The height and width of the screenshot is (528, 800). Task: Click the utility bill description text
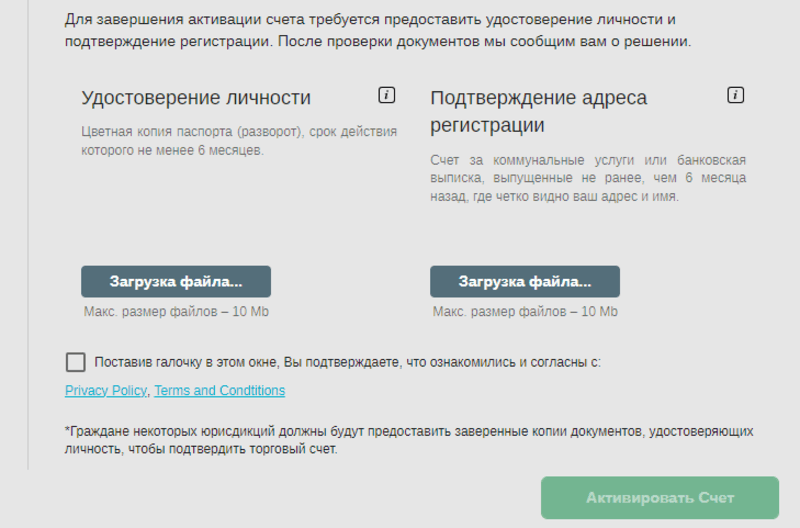pos(588,178)
